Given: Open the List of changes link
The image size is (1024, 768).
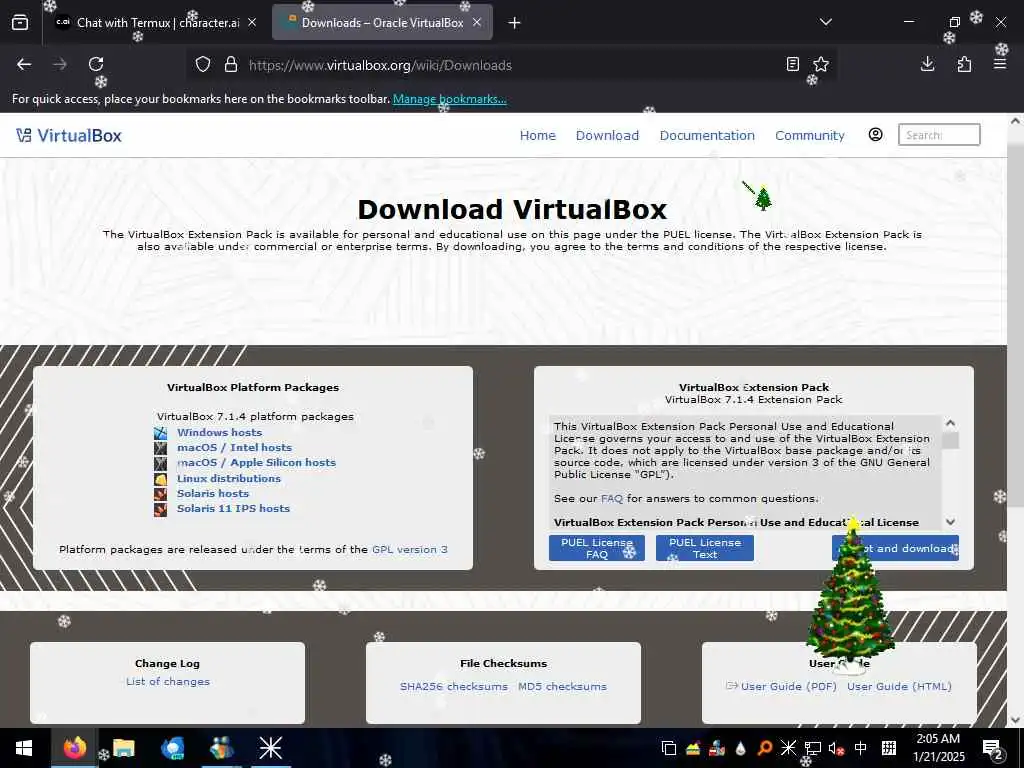Looking at the screenshot, I should tap(168, 681).
